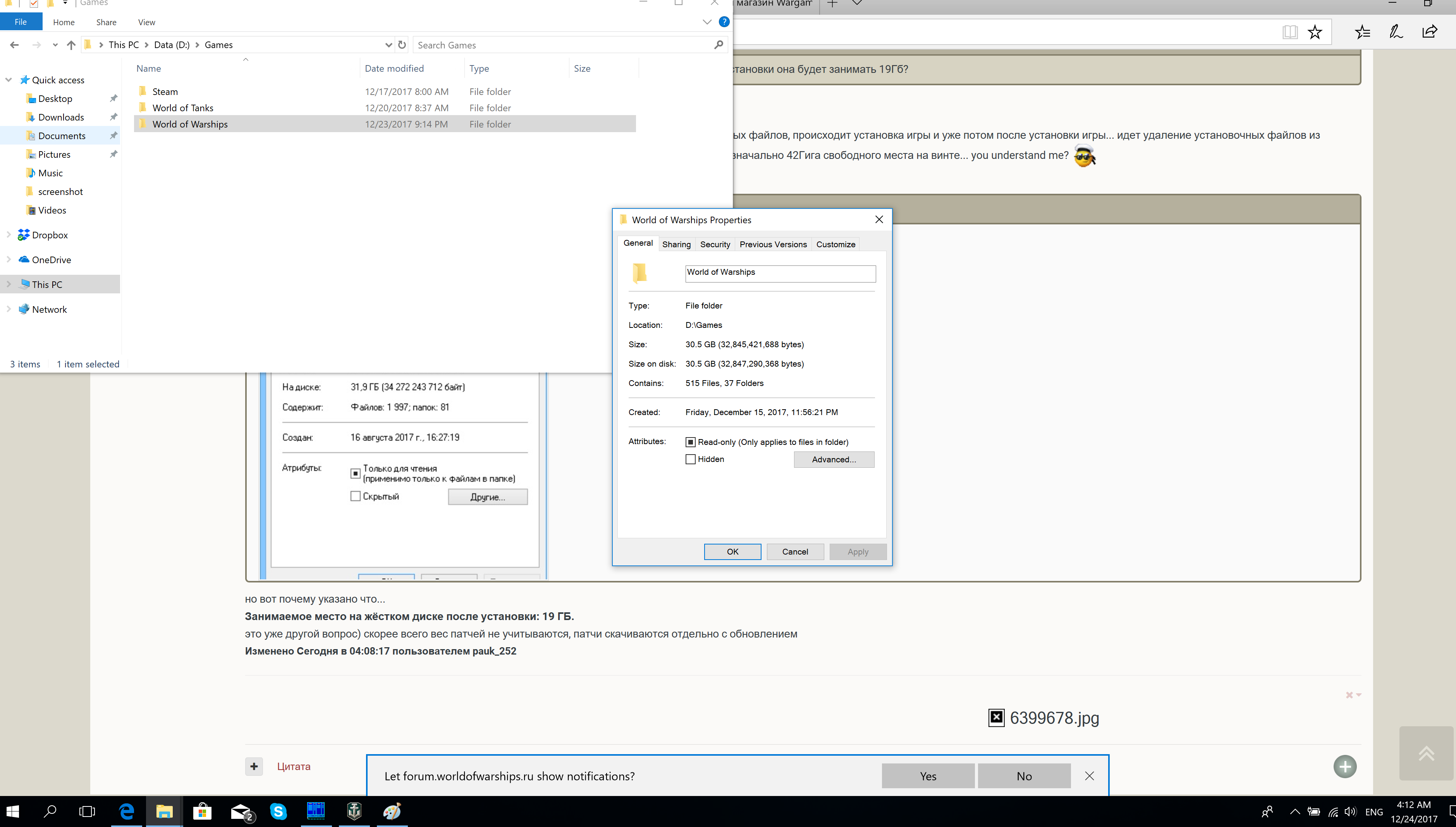Expand the Dropbox tree node
The image size is (1456, 827).
(9, 234)
